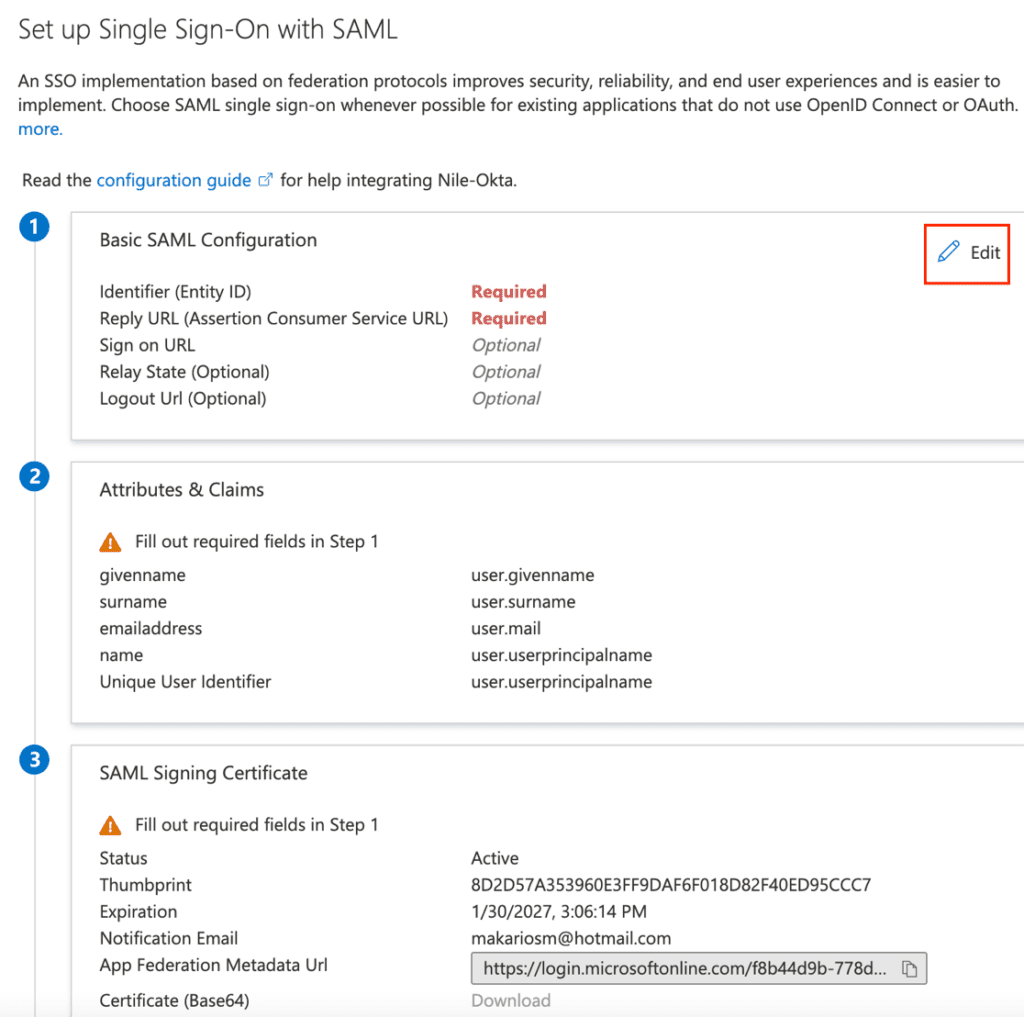
Task: Download the Base64 certificate
Action: point(510,1000)
